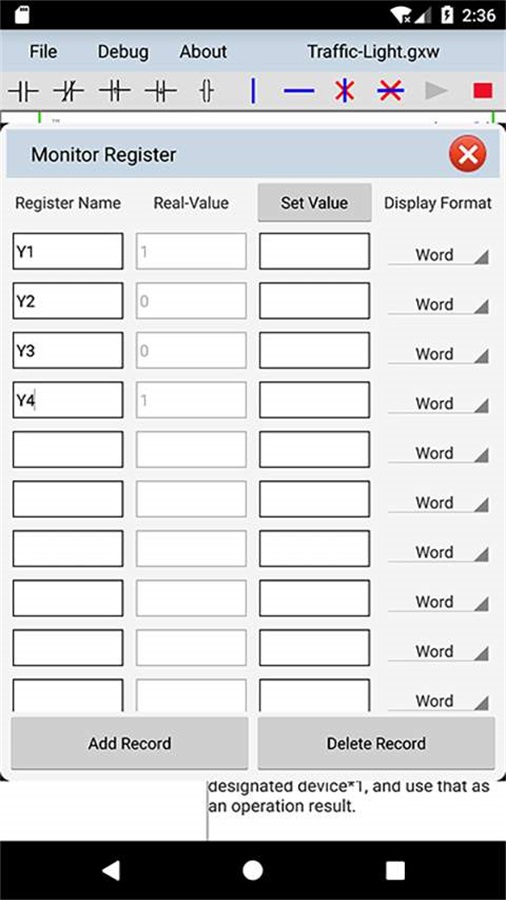Click the Add Record button
The image size is (506, 900).
(130, 743)
